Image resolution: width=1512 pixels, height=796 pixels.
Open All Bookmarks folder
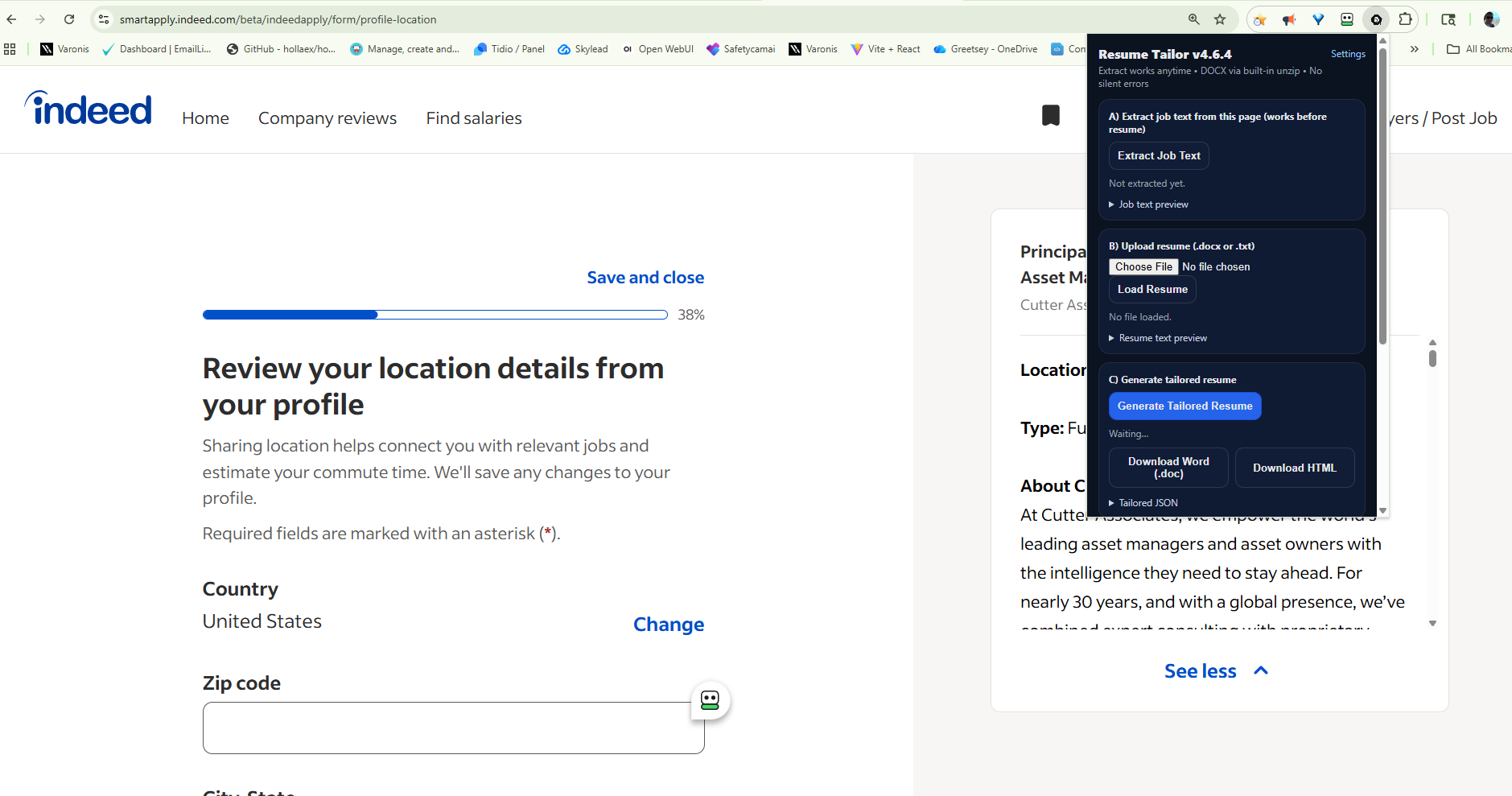(x=1479, y=49)
